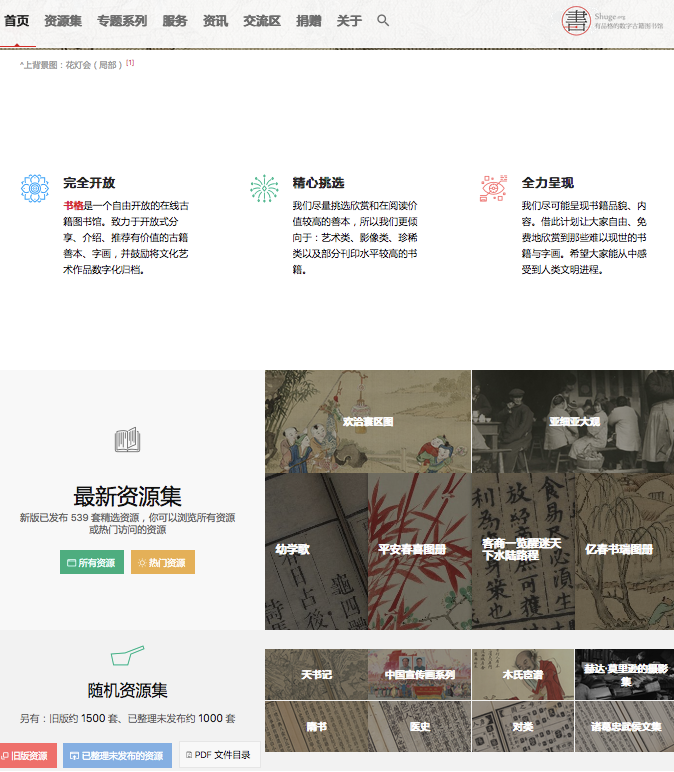The width and height of the screenshot is (674, 772).
Task: Open the 亚细亚大观 thumbnail
Action: tap(573, 421)
